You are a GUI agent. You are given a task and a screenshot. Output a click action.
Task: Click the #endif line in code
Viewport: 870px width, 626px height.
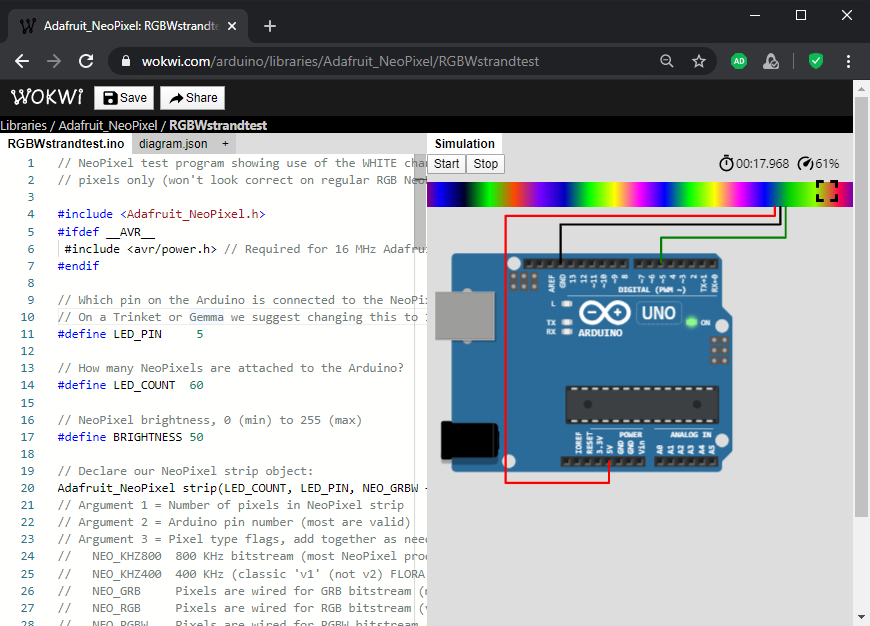click(x=78, y=266)
